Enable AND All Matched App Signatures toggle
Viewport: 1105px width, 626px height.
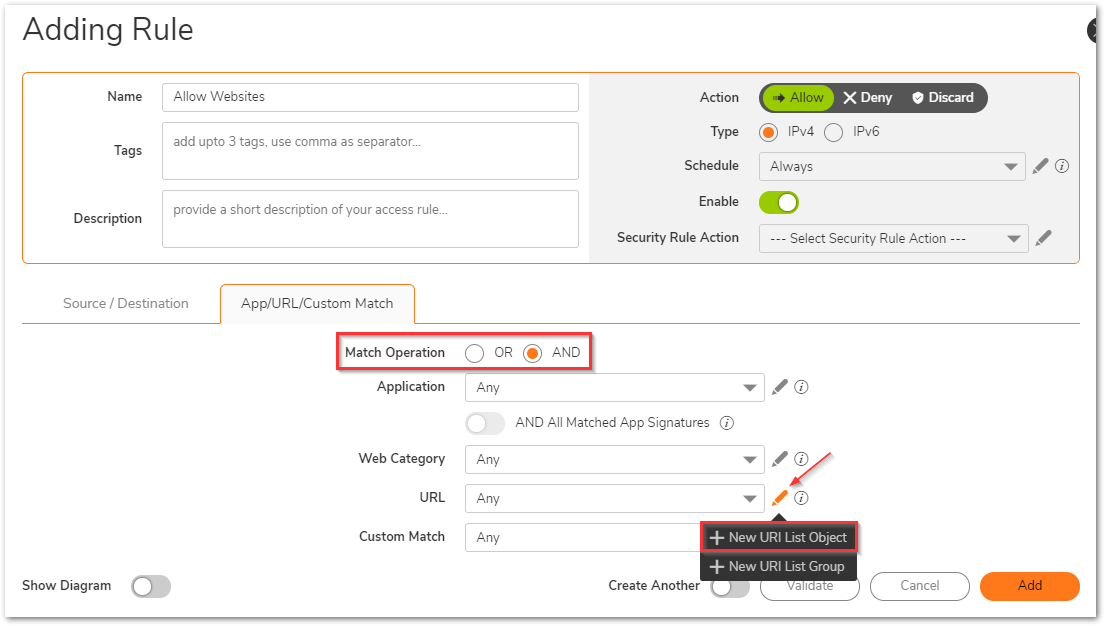(x=486, y=423)
